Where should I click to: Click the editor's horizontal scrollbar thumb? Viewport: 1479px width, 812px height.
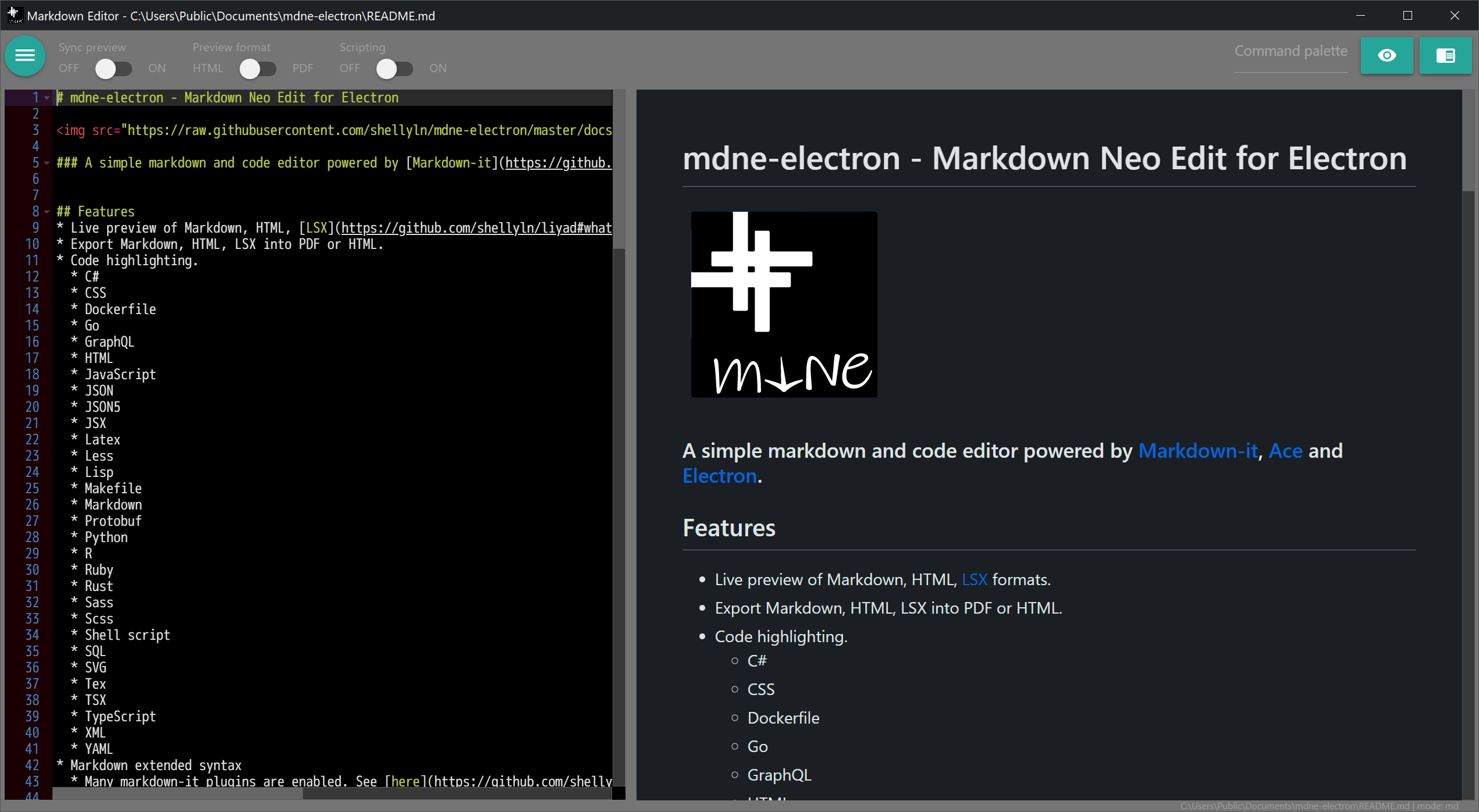(177, 794)
